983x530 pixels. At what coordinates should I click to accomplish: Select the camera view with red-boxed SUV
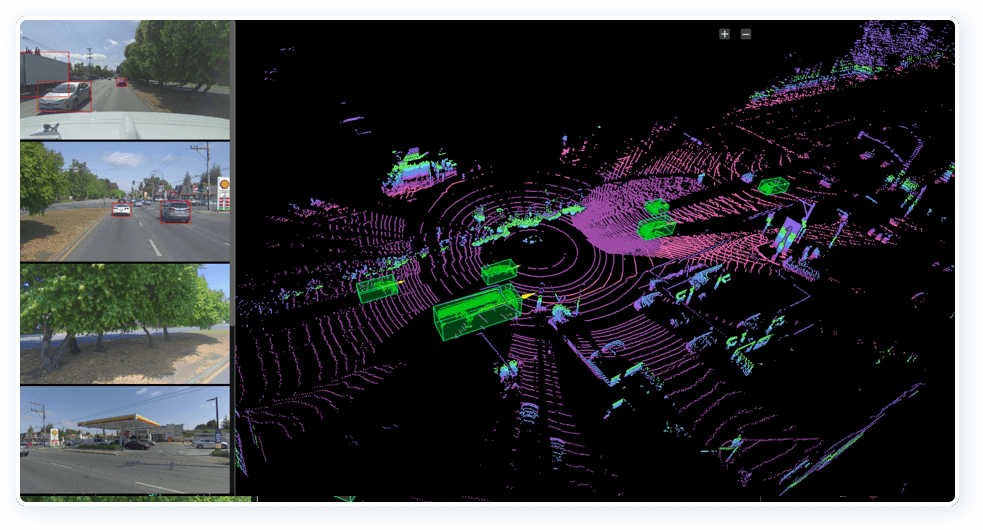click(125, 201)
